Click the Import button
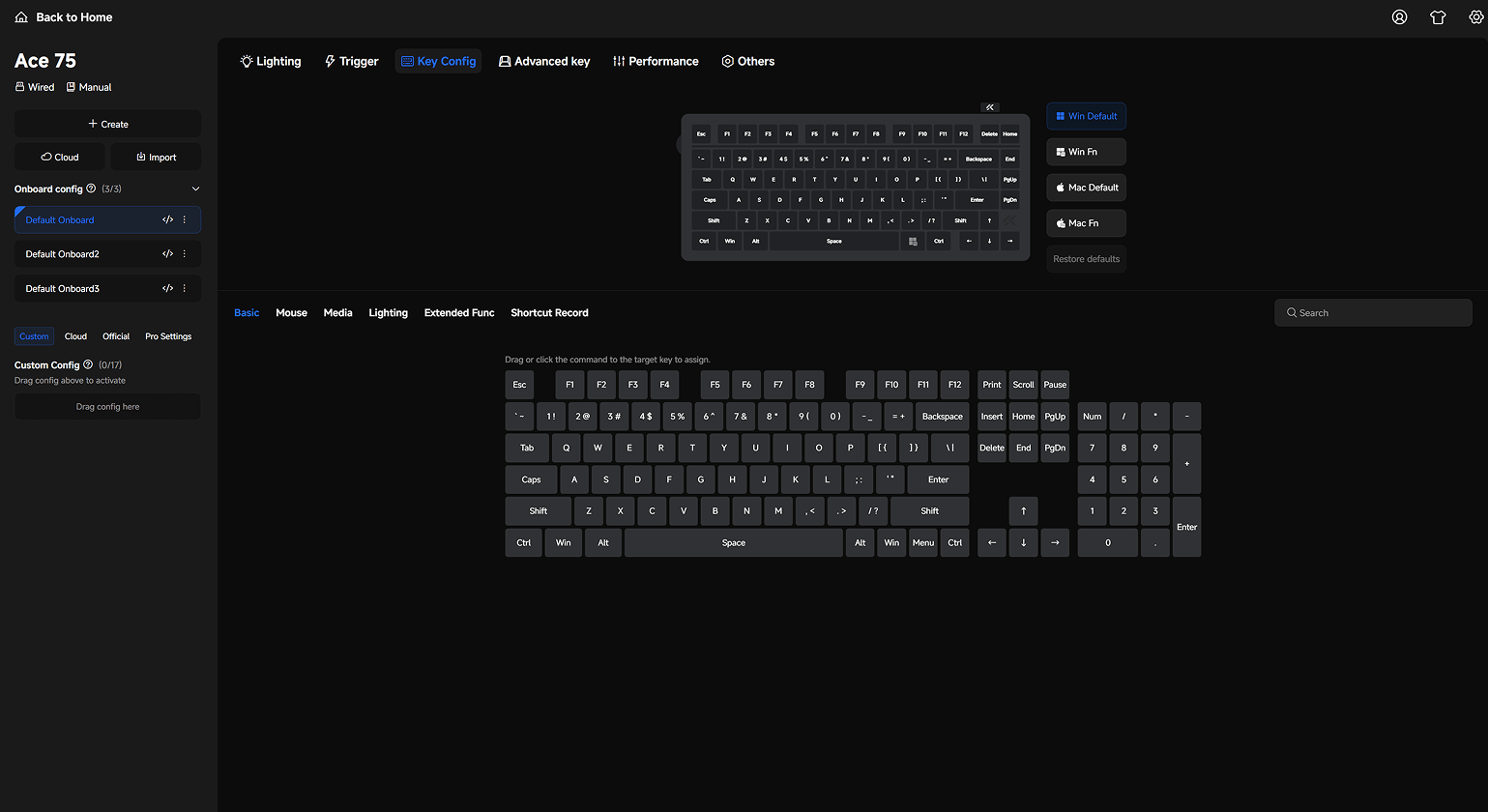1488x812 pixels. click(156, 157)
